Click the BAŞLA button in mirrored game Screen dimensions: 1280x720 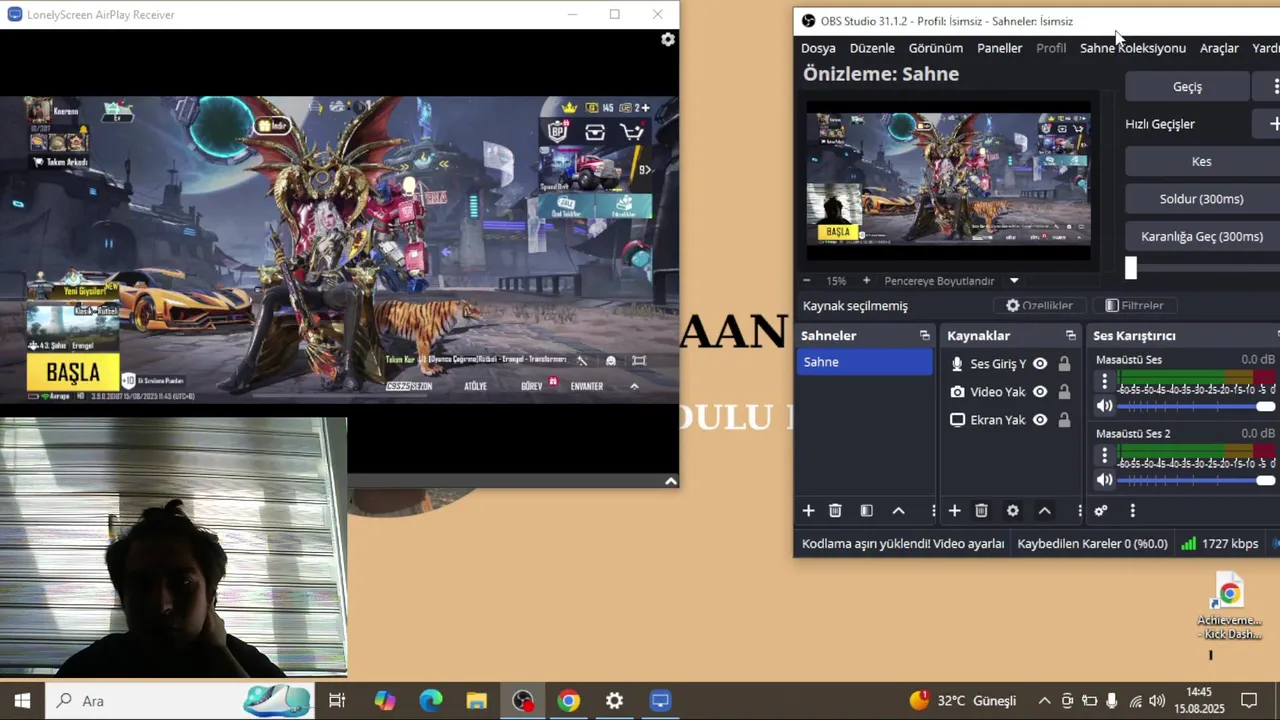click(73, 373)
